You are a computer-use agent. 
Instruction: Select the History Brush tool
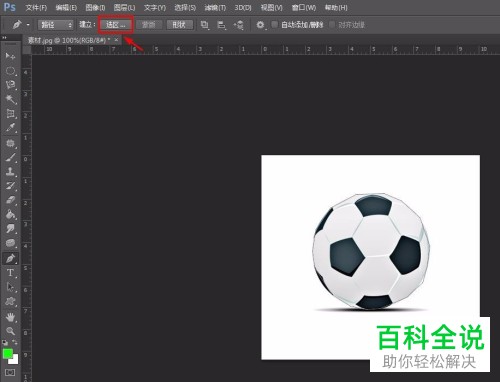pyautogui.click(x=10, y=186)
